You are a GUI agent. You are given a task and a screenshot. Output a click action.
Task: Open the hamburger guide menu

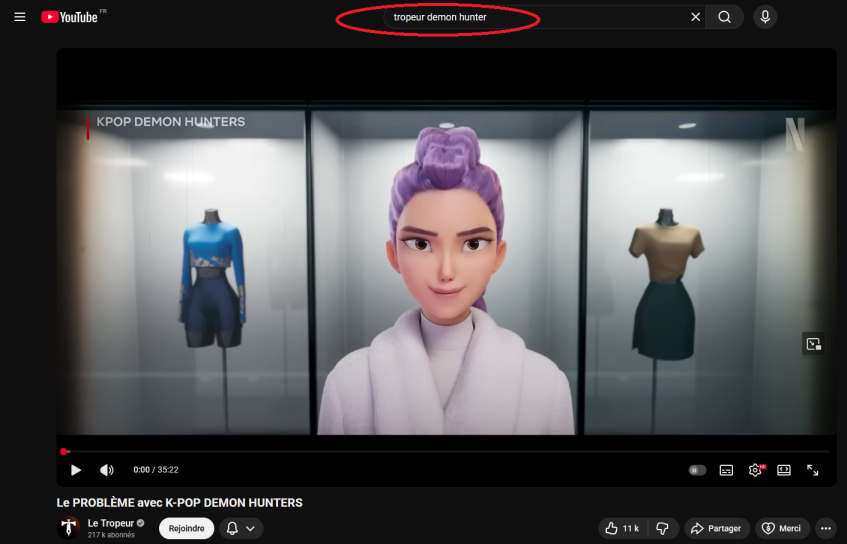click(x=20, y=17)
